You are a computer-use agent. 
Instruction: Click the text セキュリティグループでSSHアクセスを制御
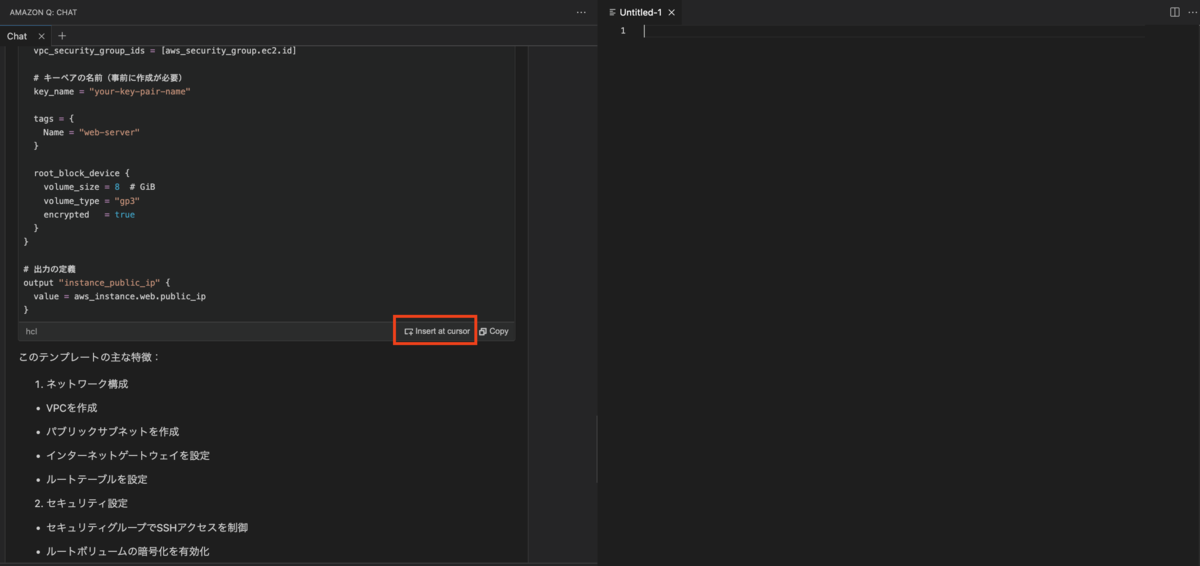click(x=146, y=527)
